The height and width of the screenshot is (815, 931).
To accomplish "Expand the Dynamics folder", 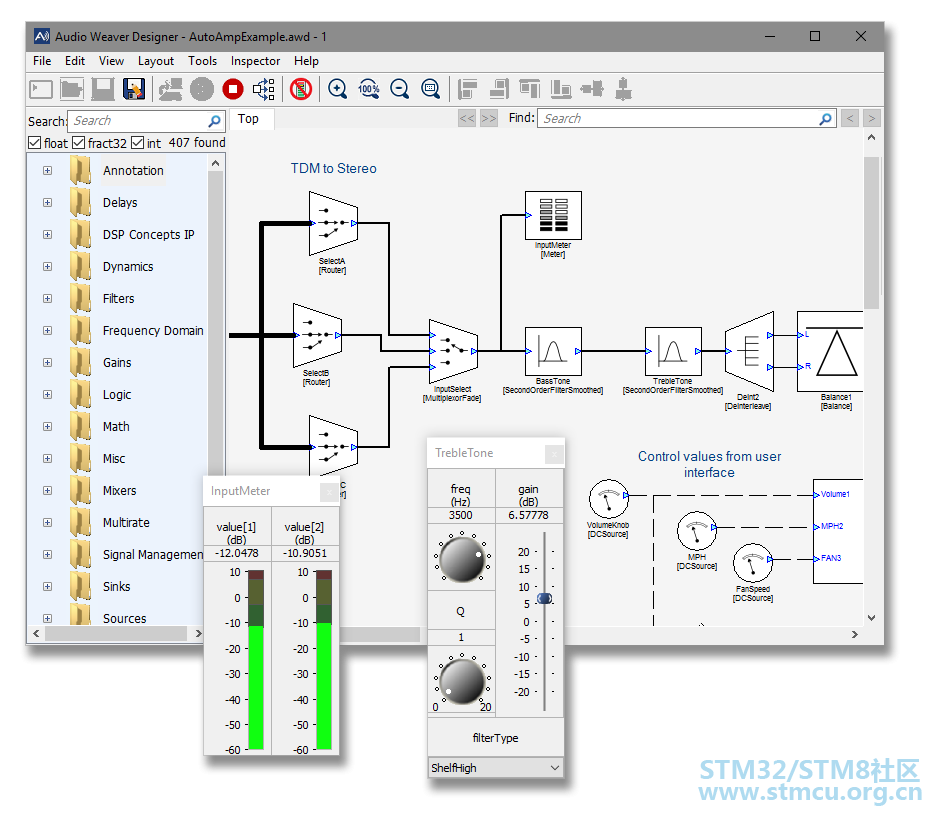I will (x=48, y=267).
